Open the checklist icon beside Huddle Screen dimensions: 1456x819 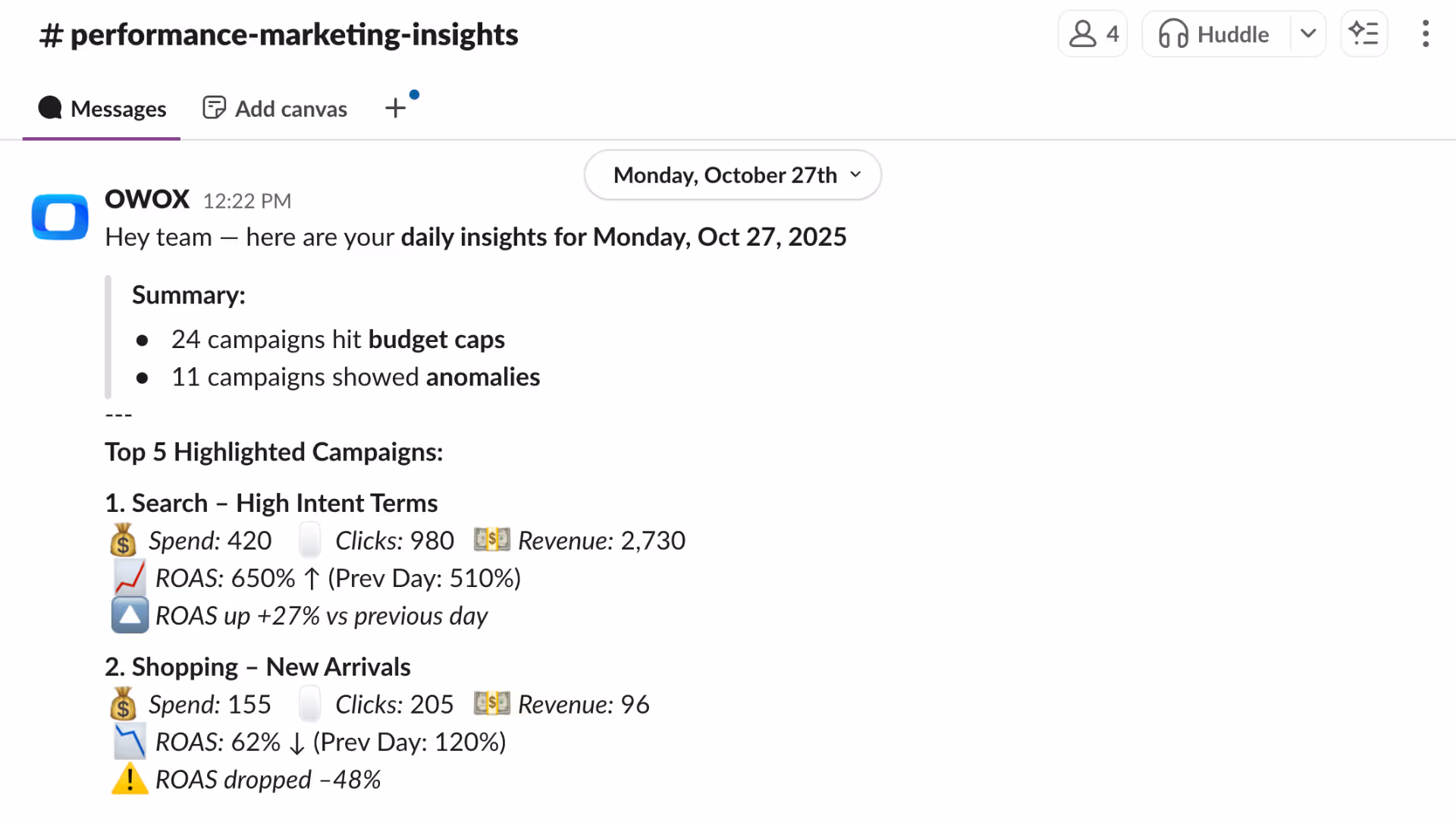tap(1364, 33)
